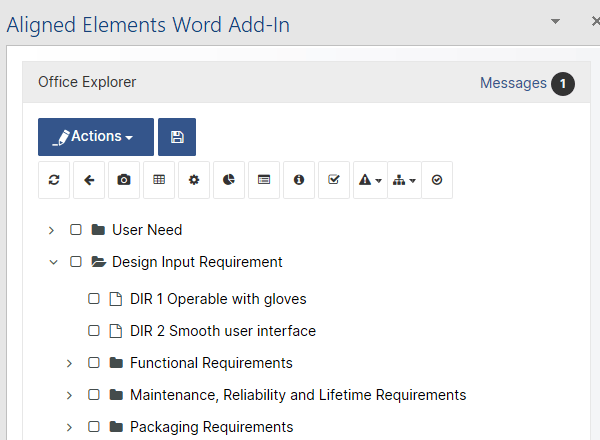Viewport: 600px width, 440px height.
Task: Check the DIR 1 Operable with gloves box
Action: click(x=94, y=299)
